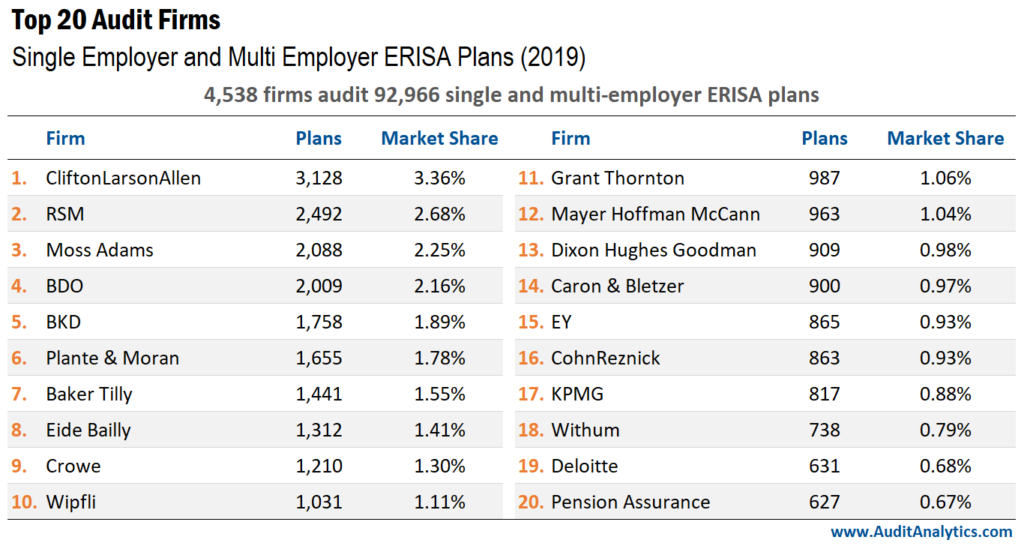Select the 1.41% market share value
The image size is (1024, 552).
pos(440,430)
